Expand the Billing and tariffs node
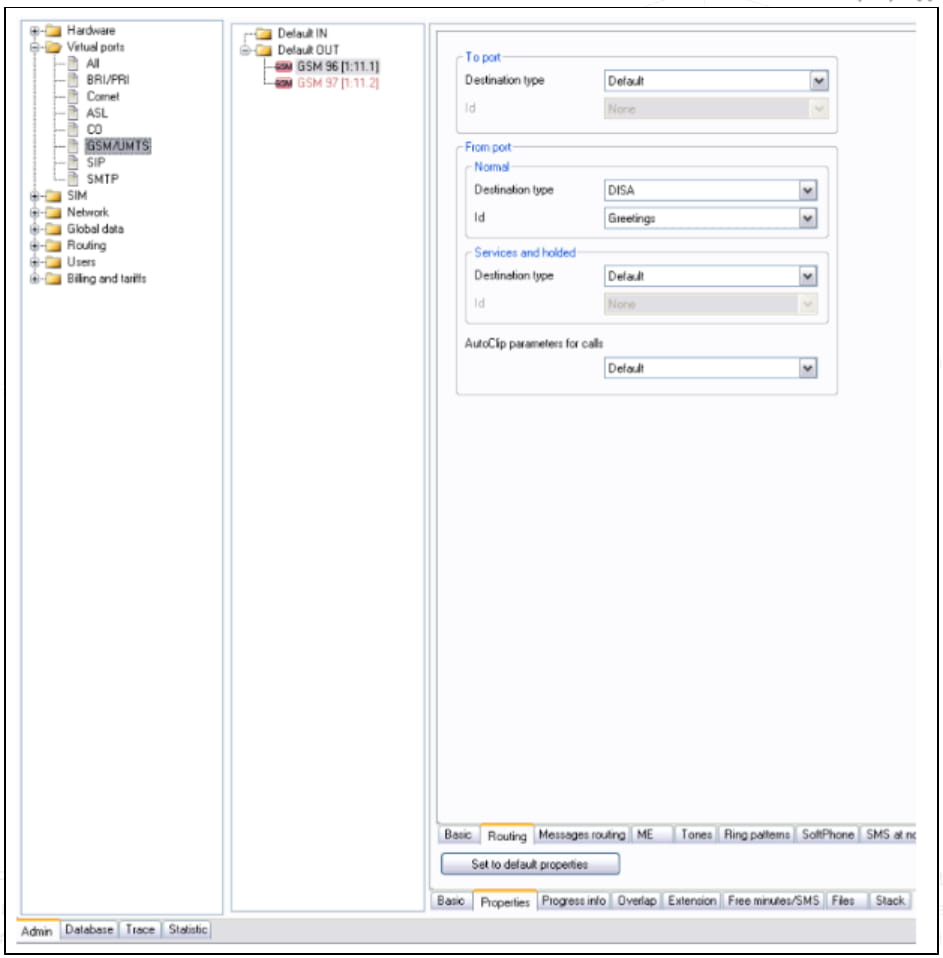943x958 pixels. click(35, 279)
